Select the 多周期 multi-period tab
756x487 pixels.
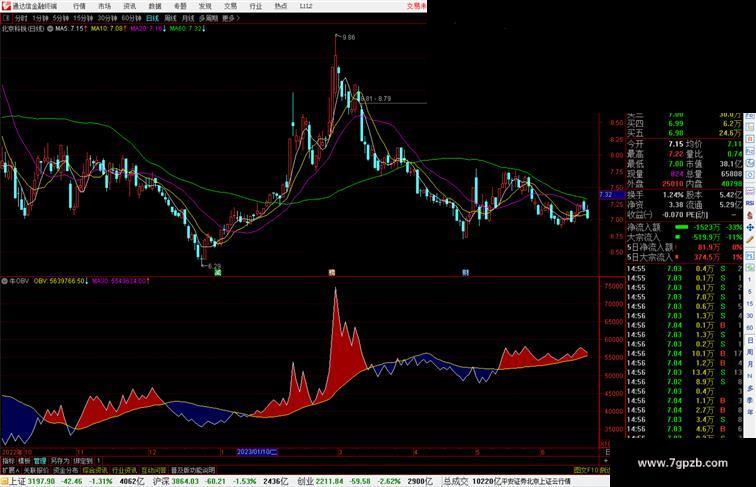[208, 18]
